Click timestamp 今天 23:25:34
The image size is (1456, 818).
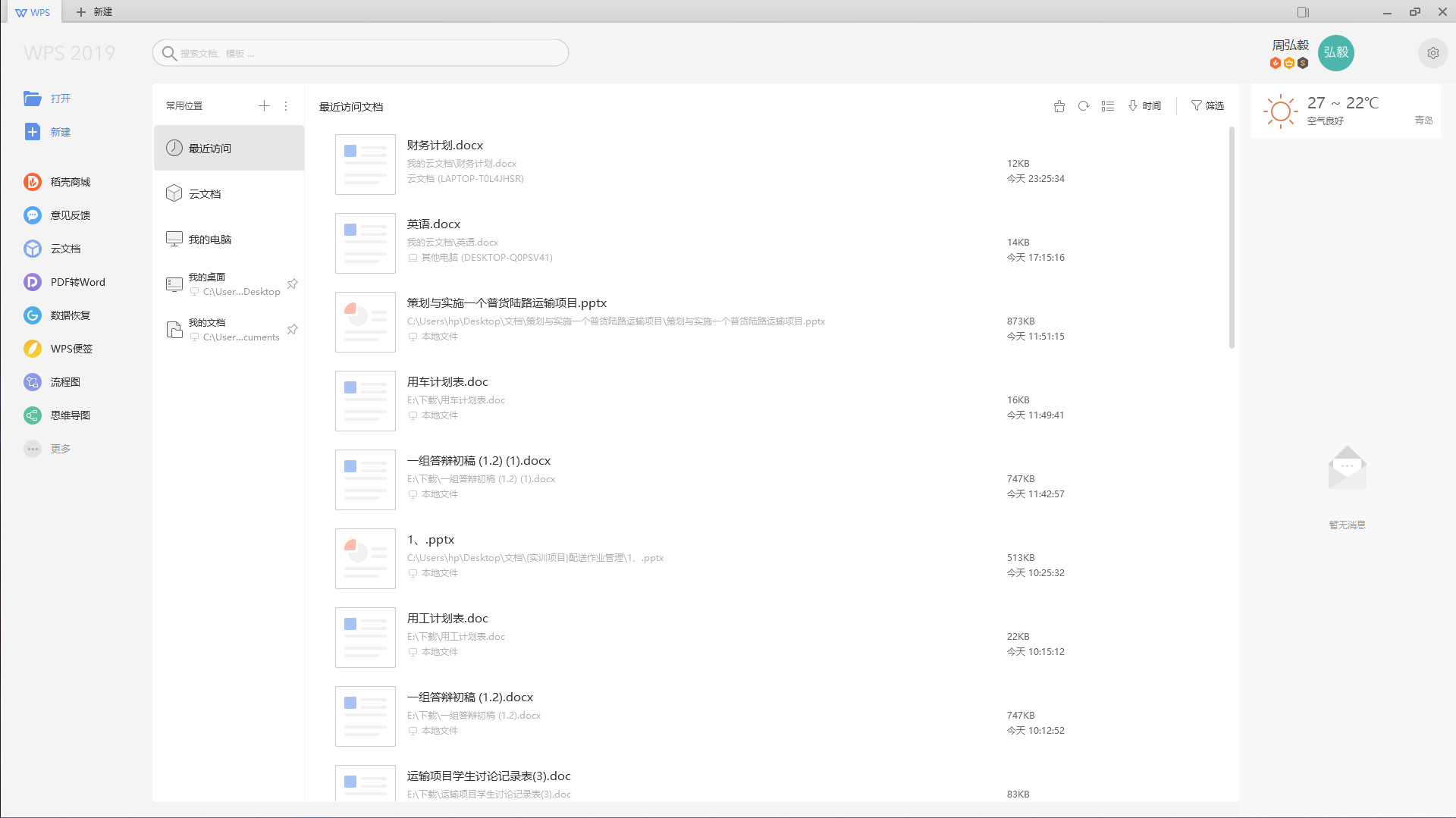(x=1035, y=179)
